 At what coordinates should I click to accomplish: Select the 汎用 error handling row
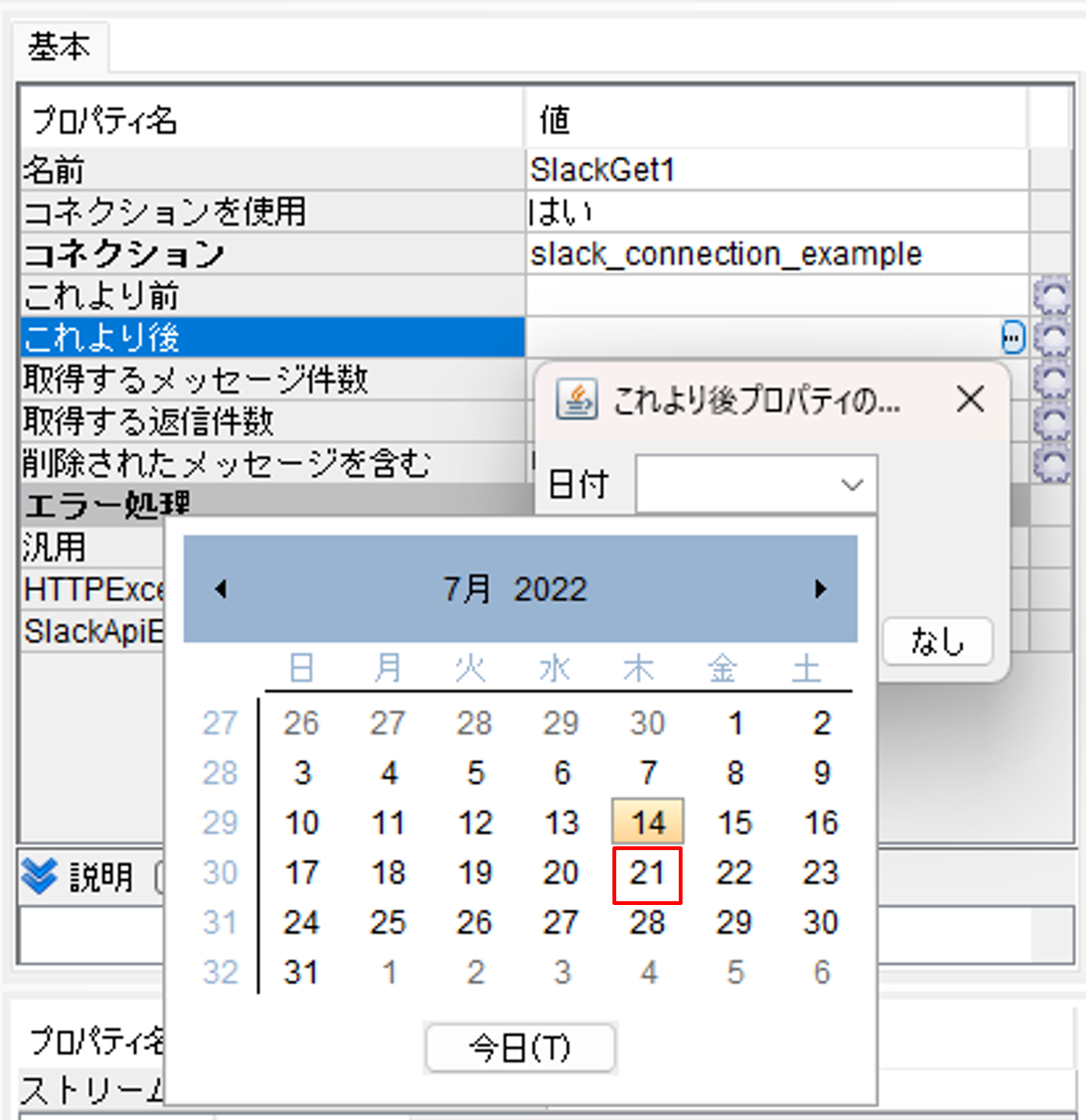point(92,547)
